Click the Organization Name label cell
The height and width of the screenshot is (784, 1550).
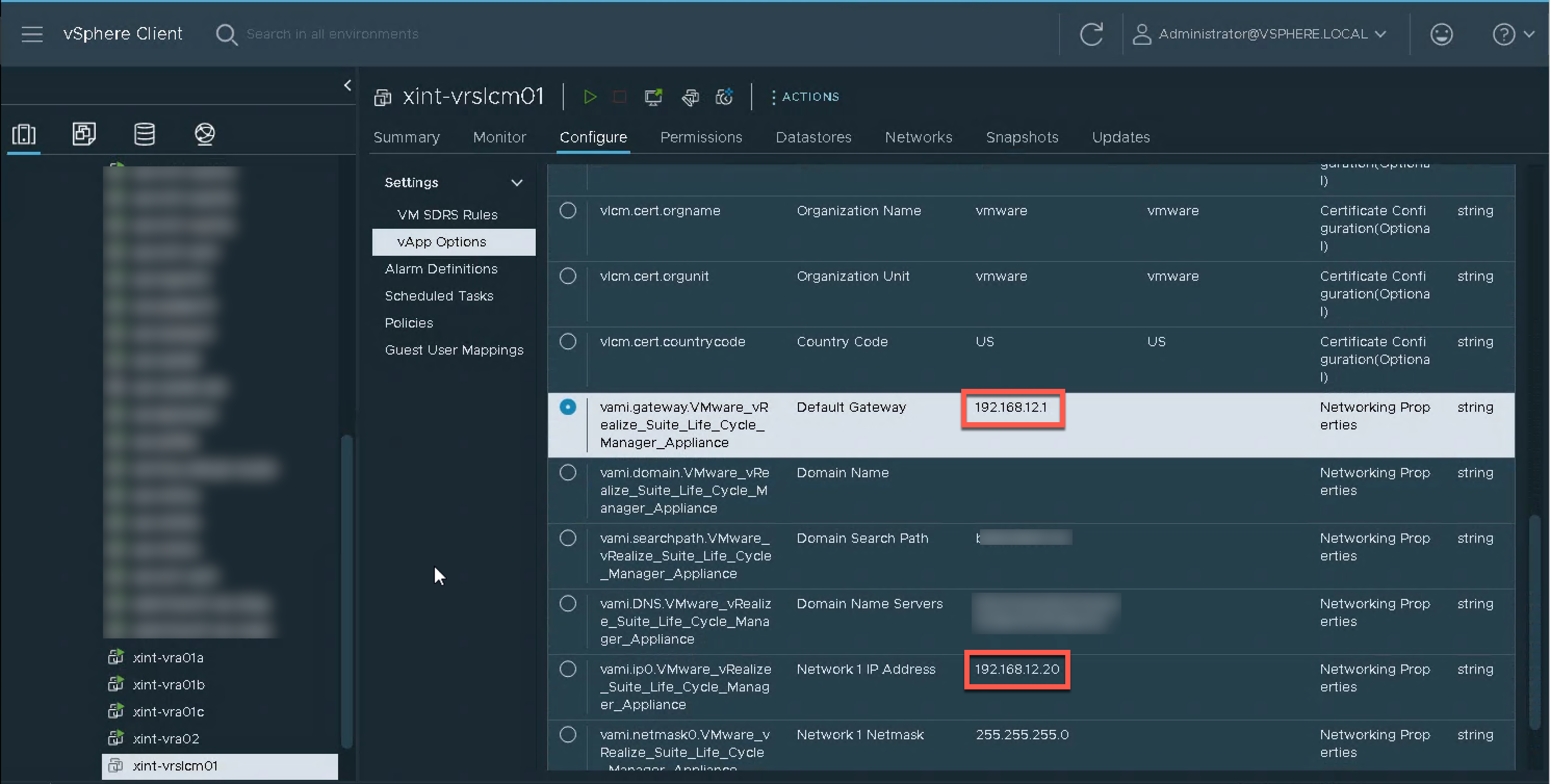pyautogui.click(x=859, y=211)
